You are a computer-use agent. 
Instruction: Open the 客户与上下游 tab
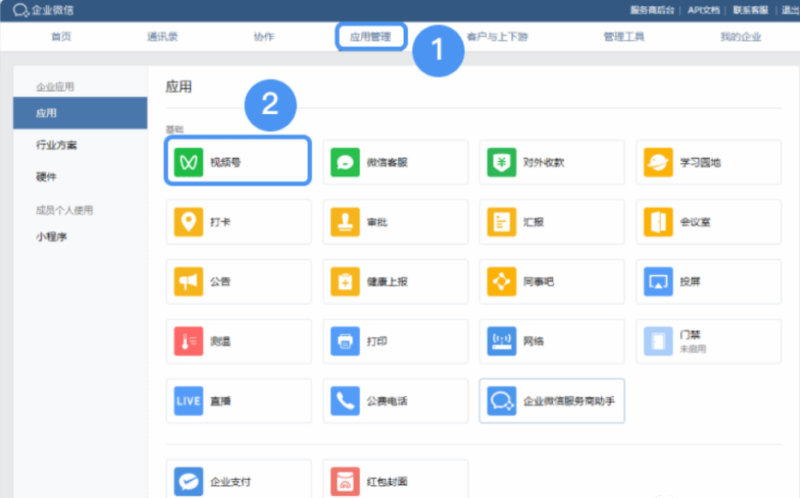tap(497, 37)
